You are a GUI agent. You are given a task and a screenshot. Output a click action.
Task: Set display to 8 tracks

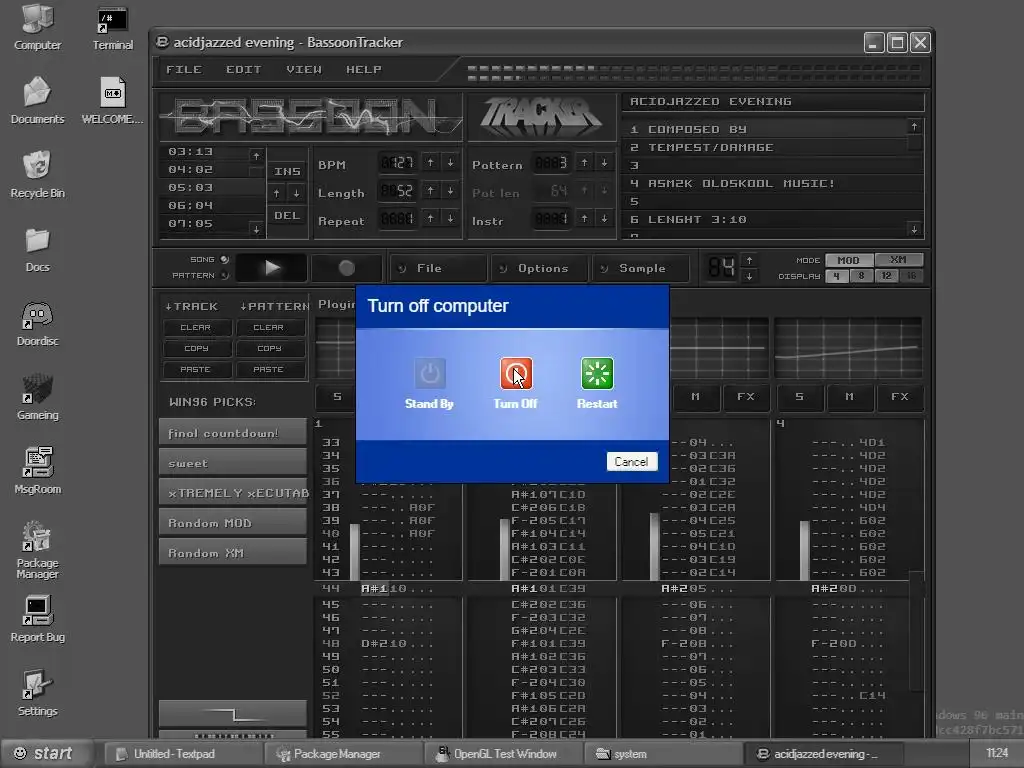[861, 276]
